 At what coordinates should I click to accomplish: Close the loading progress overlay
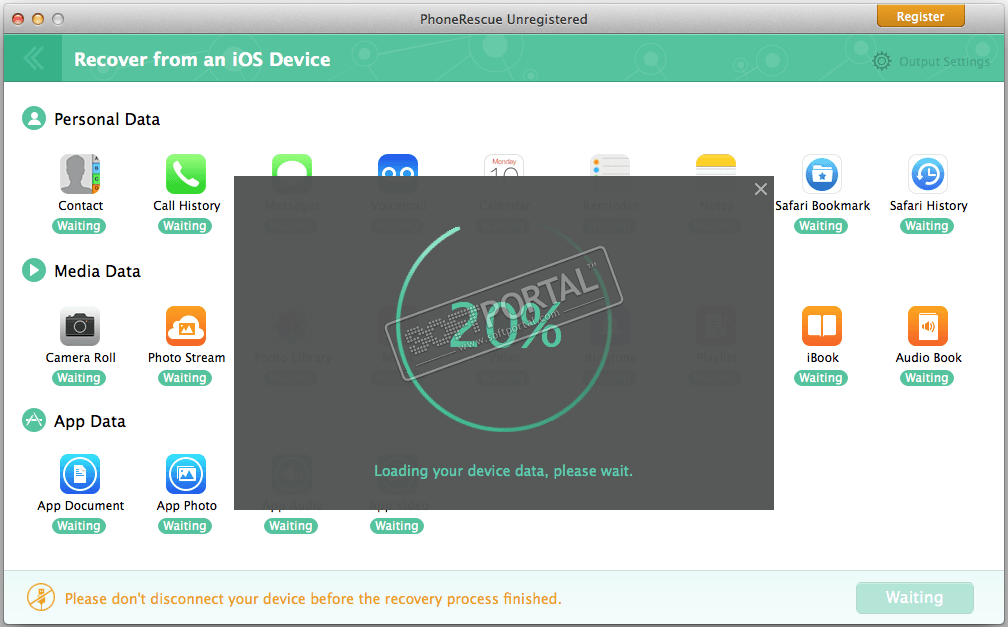click(760, 189)
